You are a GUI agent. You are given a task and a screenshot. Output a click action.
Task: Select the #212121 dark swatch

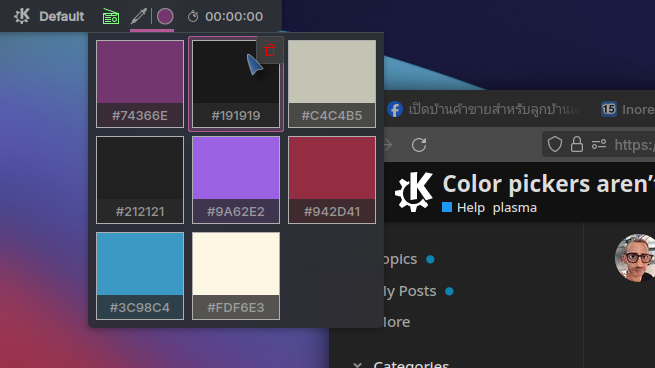click(x=140, y=180)
